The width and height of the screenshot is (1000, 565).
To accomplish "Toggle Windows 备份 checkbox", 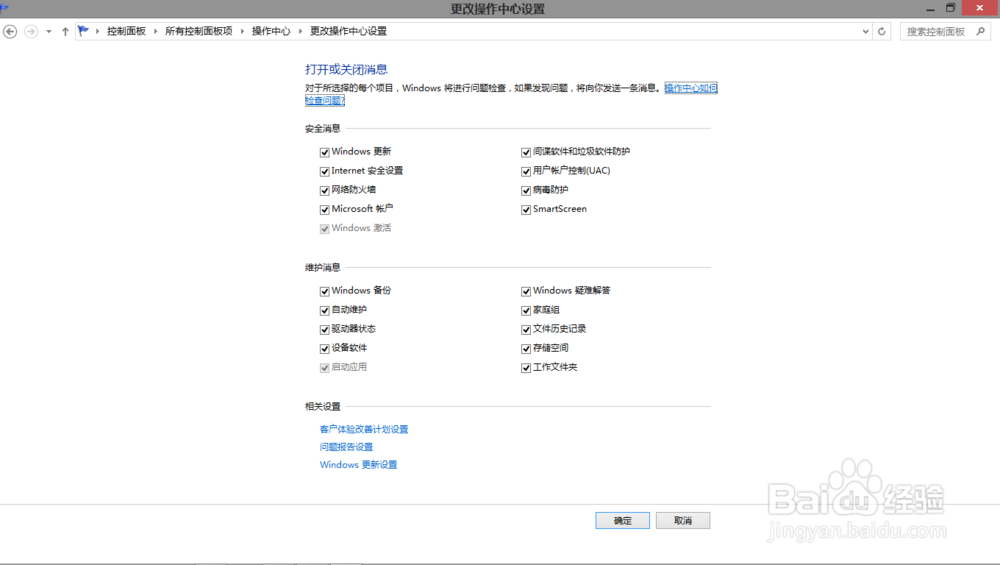I will pyautogui.click(x=325, y=291).
